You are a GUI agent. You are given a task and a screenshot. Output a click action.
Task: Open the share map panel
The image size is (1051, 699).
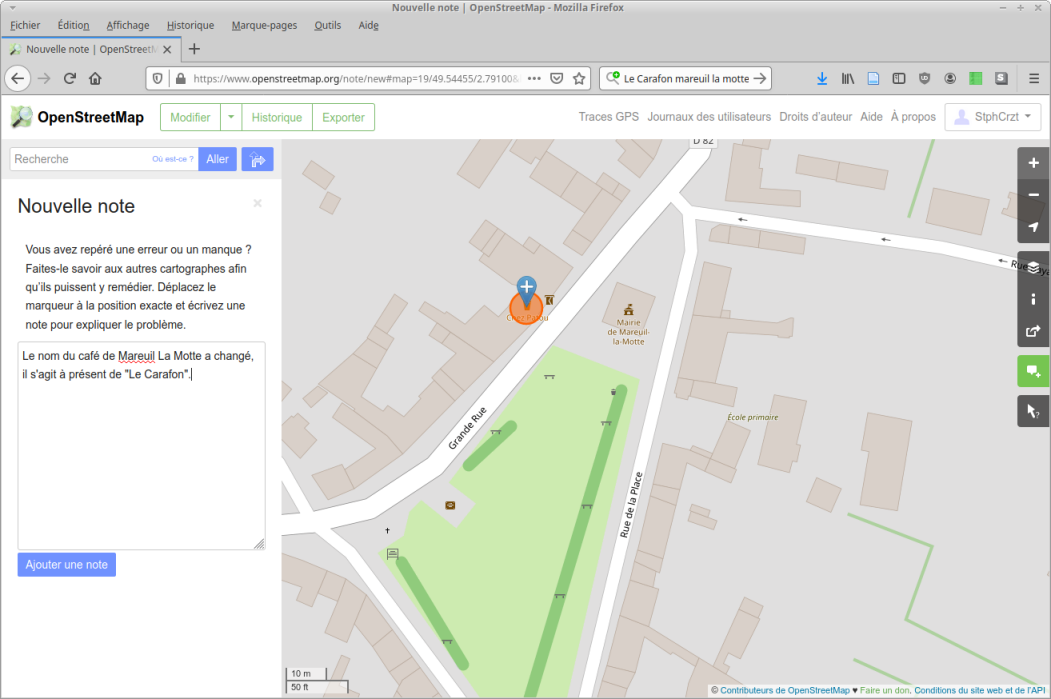1033,331
